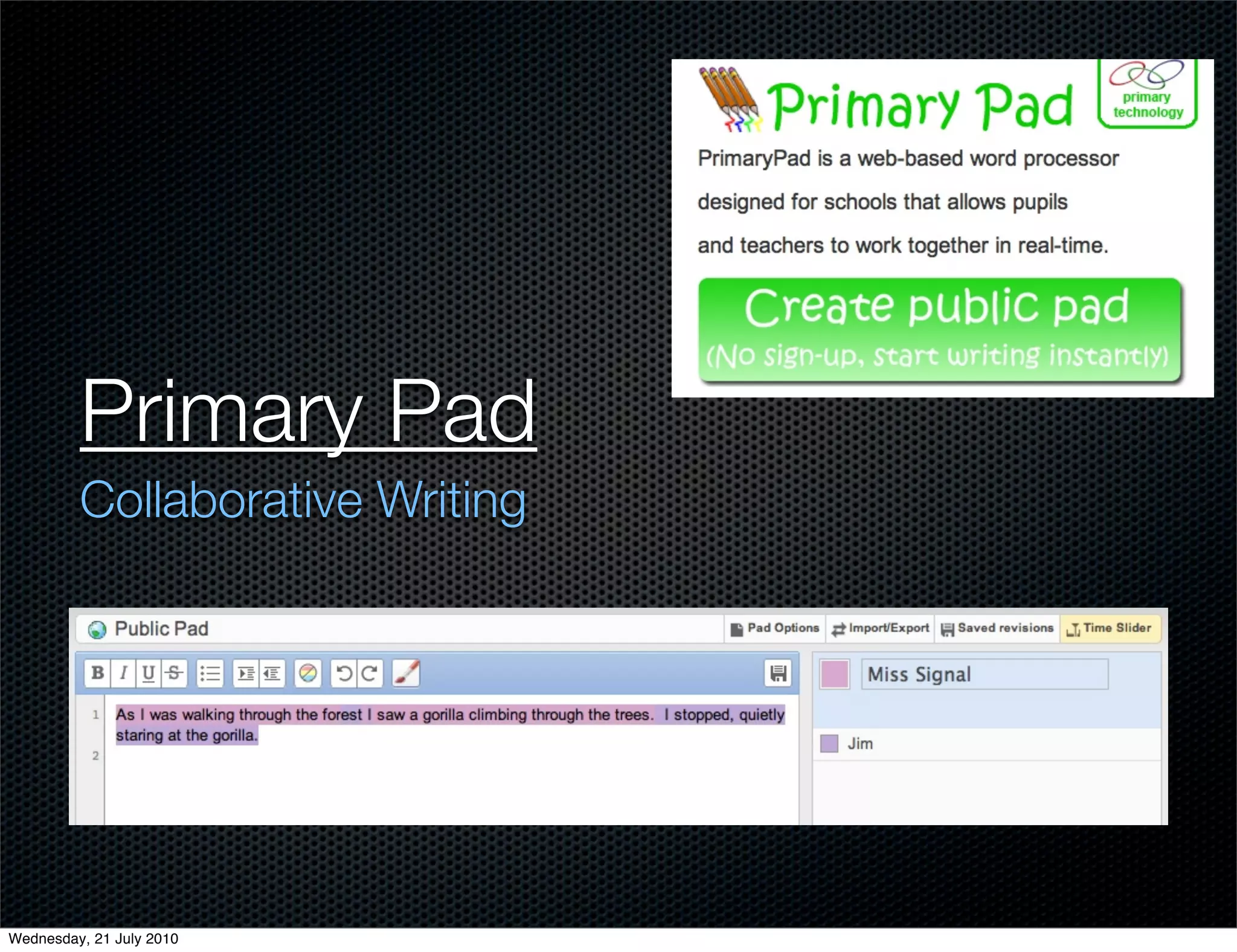Apply strikethrough formatting
The image size is (1237, 952).
pos(174,673)
